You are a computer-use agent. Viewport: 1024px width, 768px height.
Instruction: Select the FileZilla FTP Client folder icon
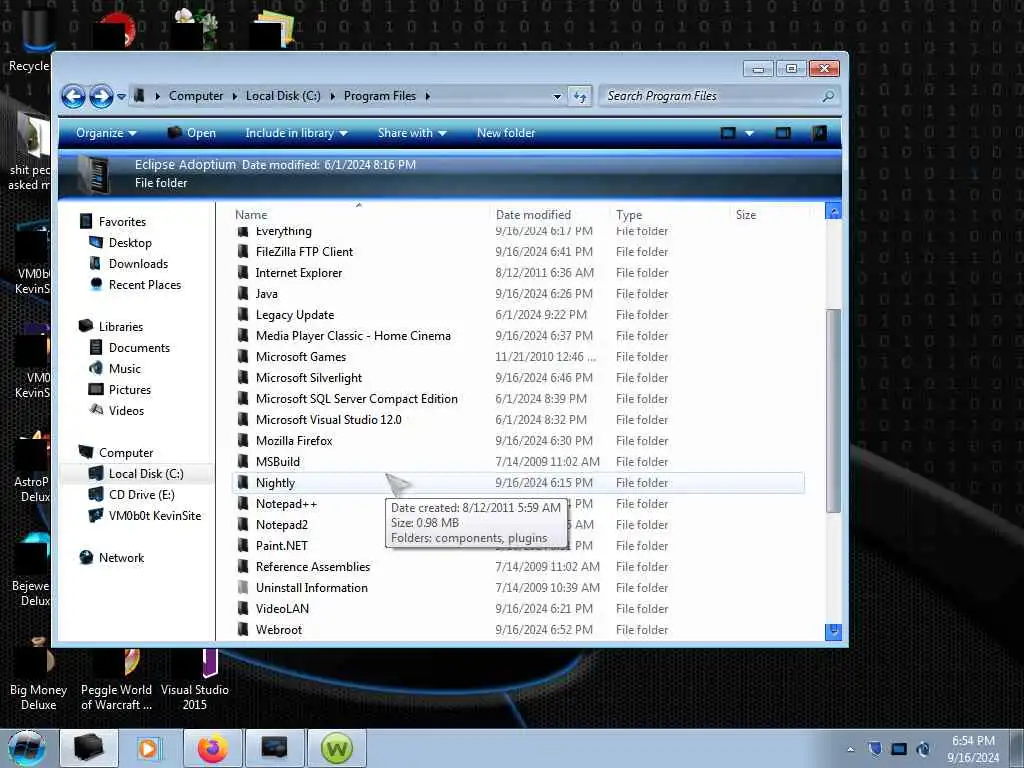(x=243, y=251)
